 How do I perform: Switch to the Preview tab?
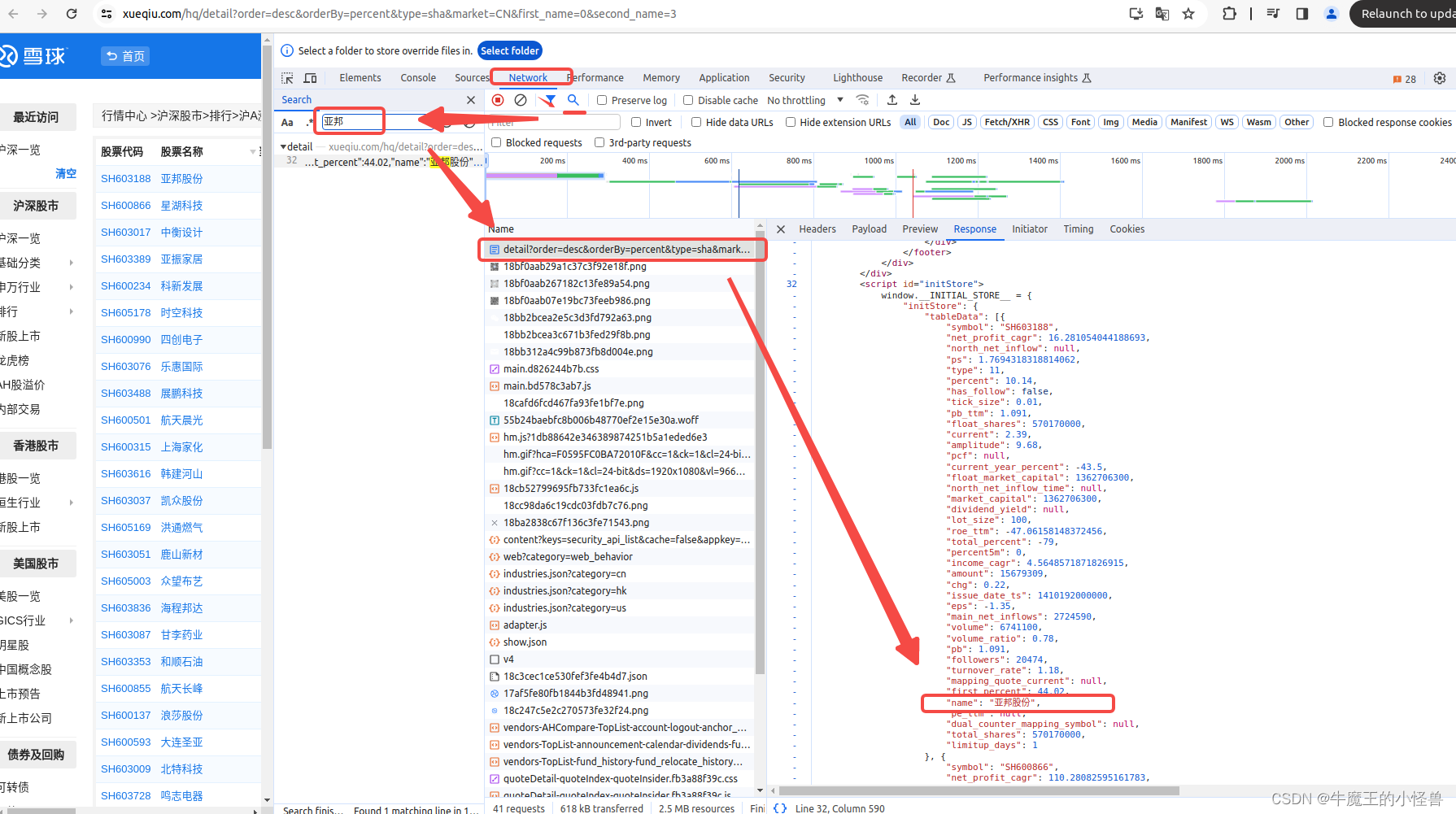tap(920, 229)
